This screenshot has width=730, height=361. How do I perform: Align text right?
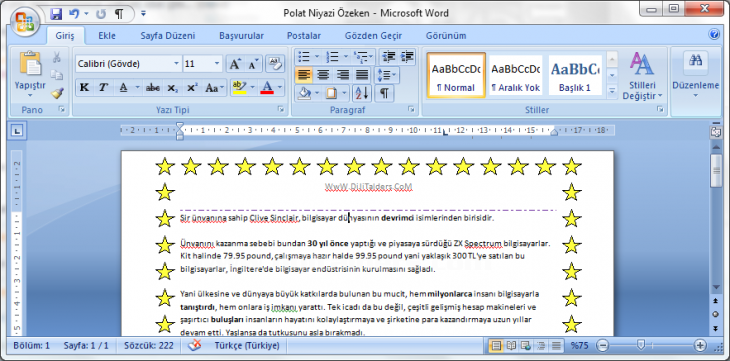pyautogui.click(x=343, y=75)
